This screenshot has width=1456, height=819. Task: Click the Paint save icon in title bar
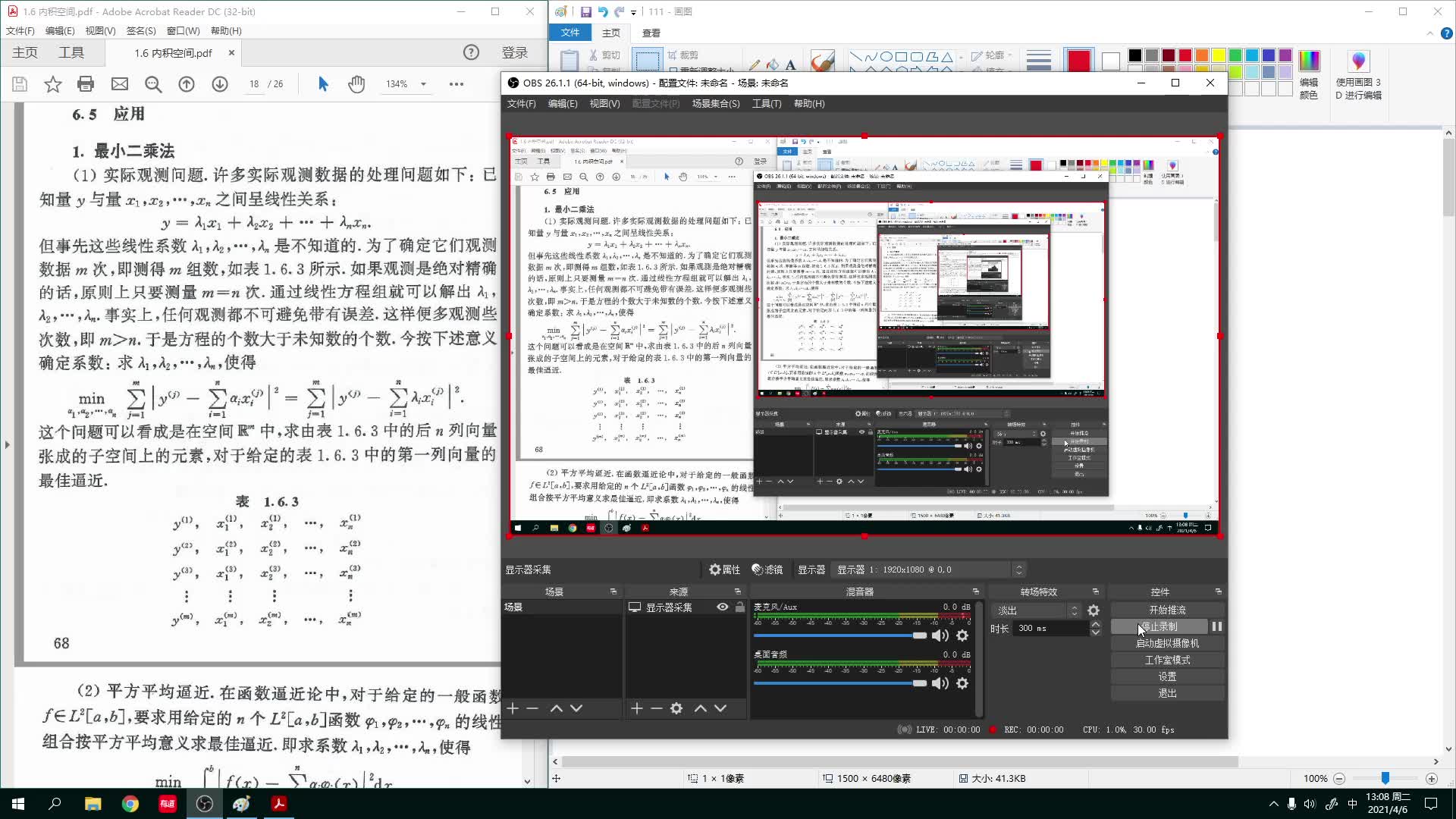pos(586,11)
